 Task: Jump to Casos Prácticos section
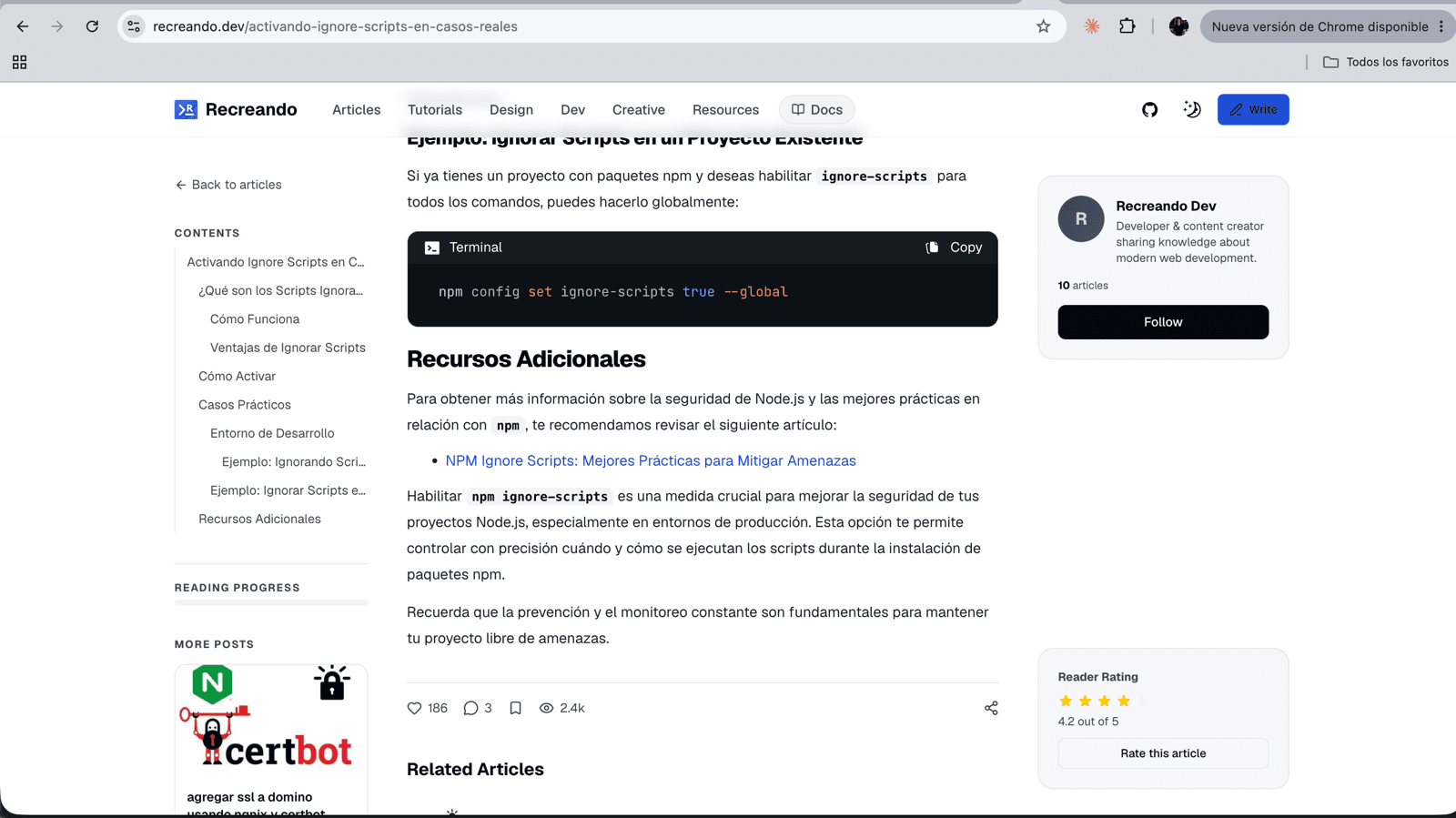(x=245, y=405)
